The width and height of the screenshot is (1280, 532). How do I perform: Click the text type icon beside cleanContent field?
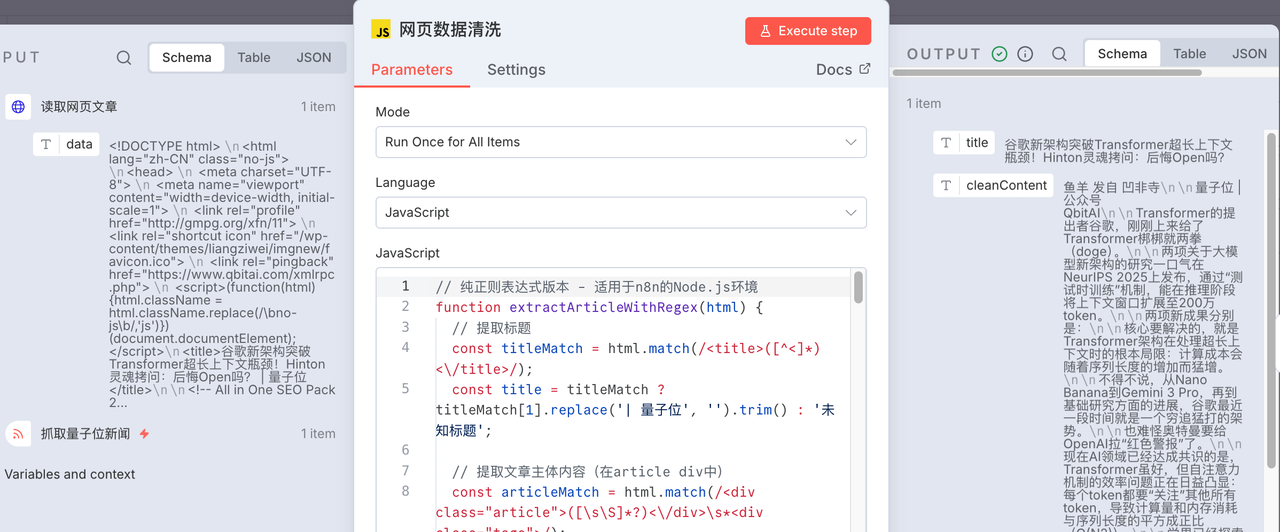click(x=946, y=185)
